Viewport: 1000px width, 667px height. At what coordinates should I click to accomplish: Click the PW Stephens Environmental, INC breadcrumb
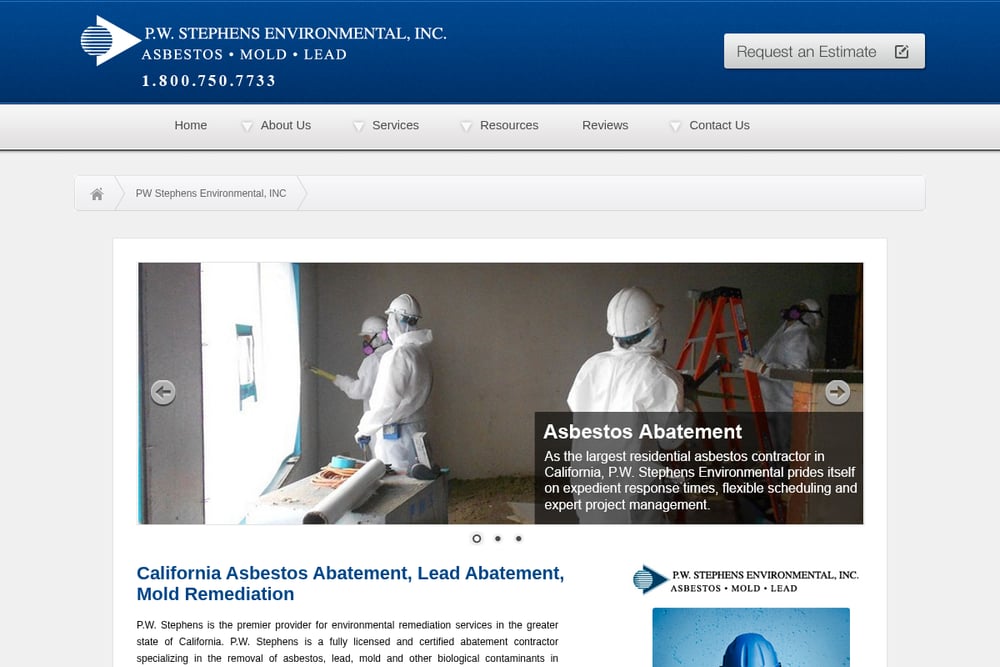click(x=211, y=193)
